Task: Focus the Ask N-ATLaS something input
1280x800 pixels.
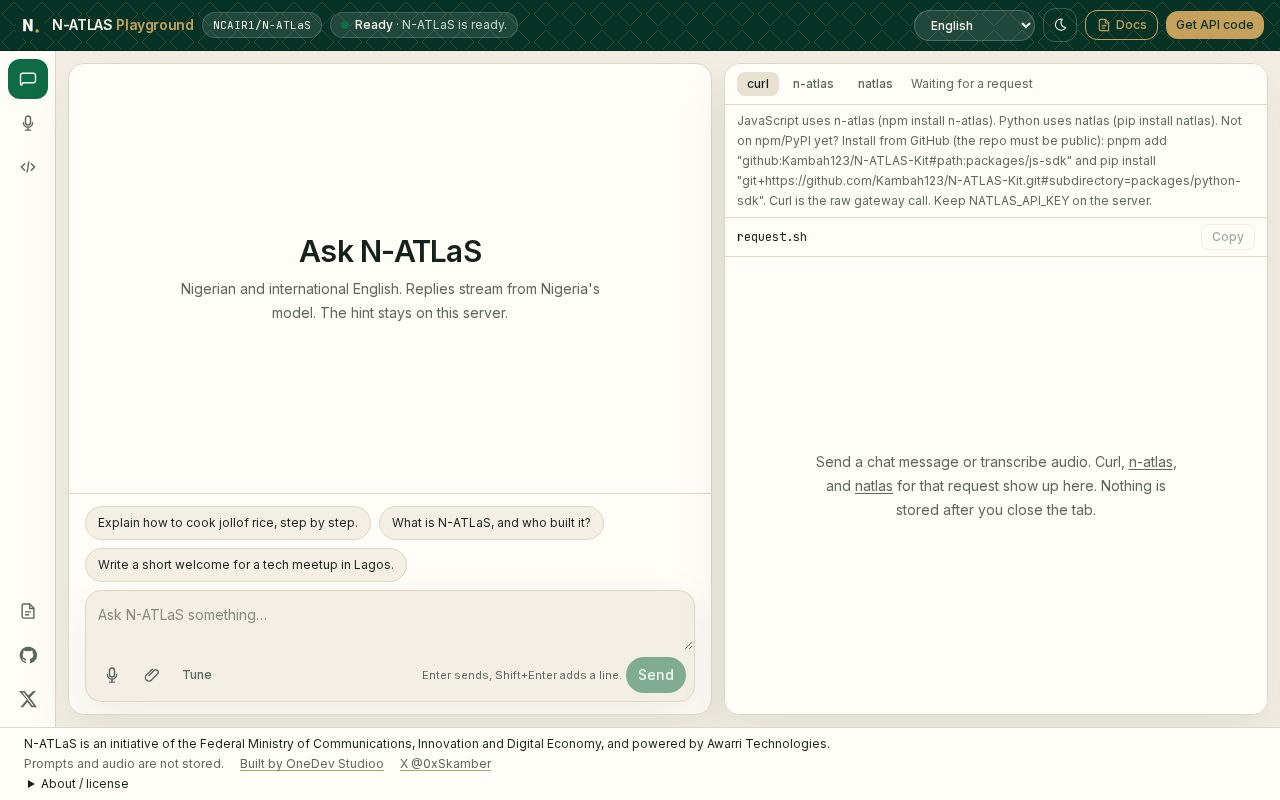Action: (x=390, y=621)
